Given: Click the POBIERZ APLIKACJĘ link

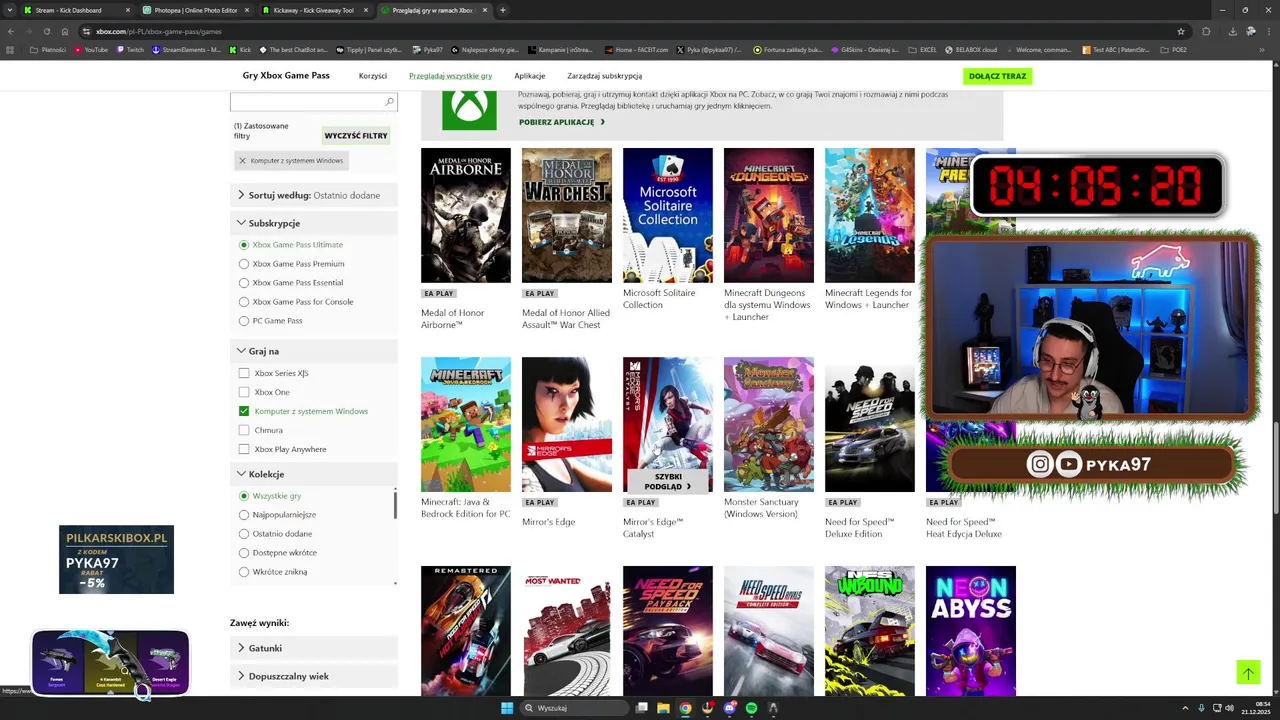Looking at the screenshot, I should [561, 122].
